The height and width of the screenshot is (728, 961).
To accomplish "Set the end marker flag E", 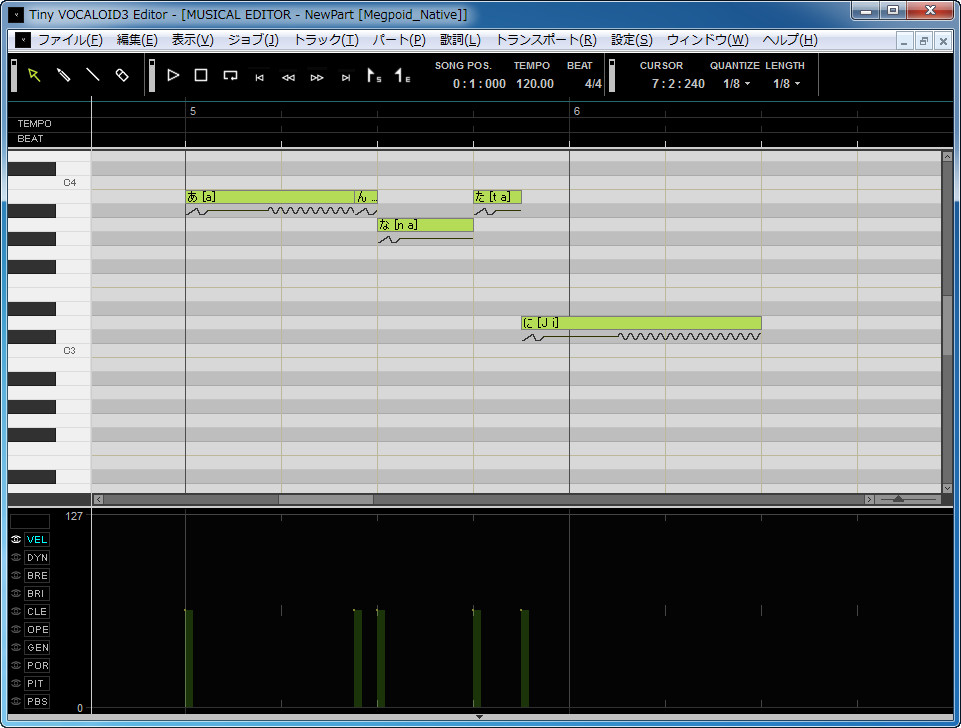I will tap(403, 75).
